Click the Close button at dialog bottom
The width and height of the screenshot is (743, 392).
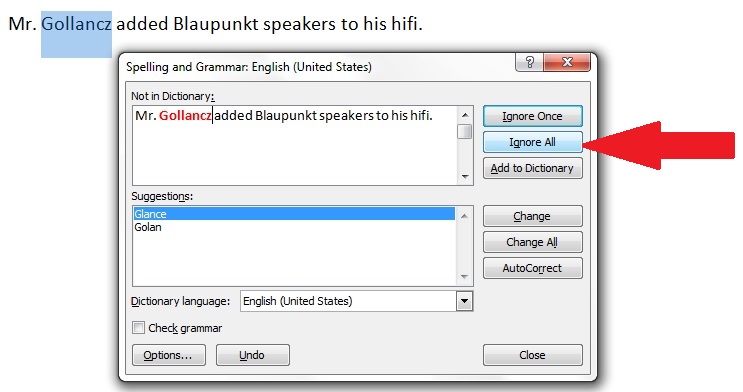point(533,355)
